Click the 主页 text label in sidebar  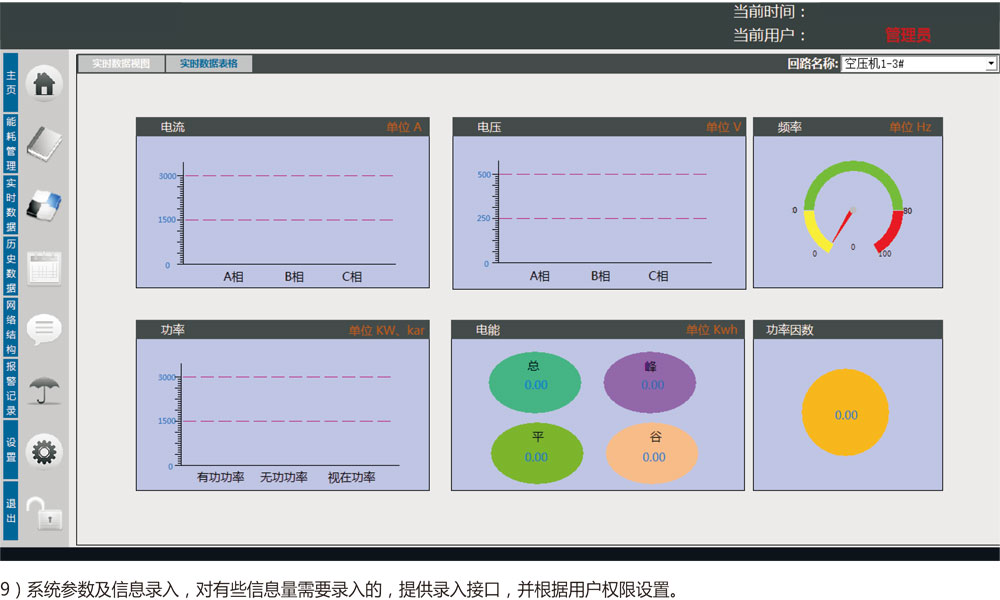click(11, 83)
